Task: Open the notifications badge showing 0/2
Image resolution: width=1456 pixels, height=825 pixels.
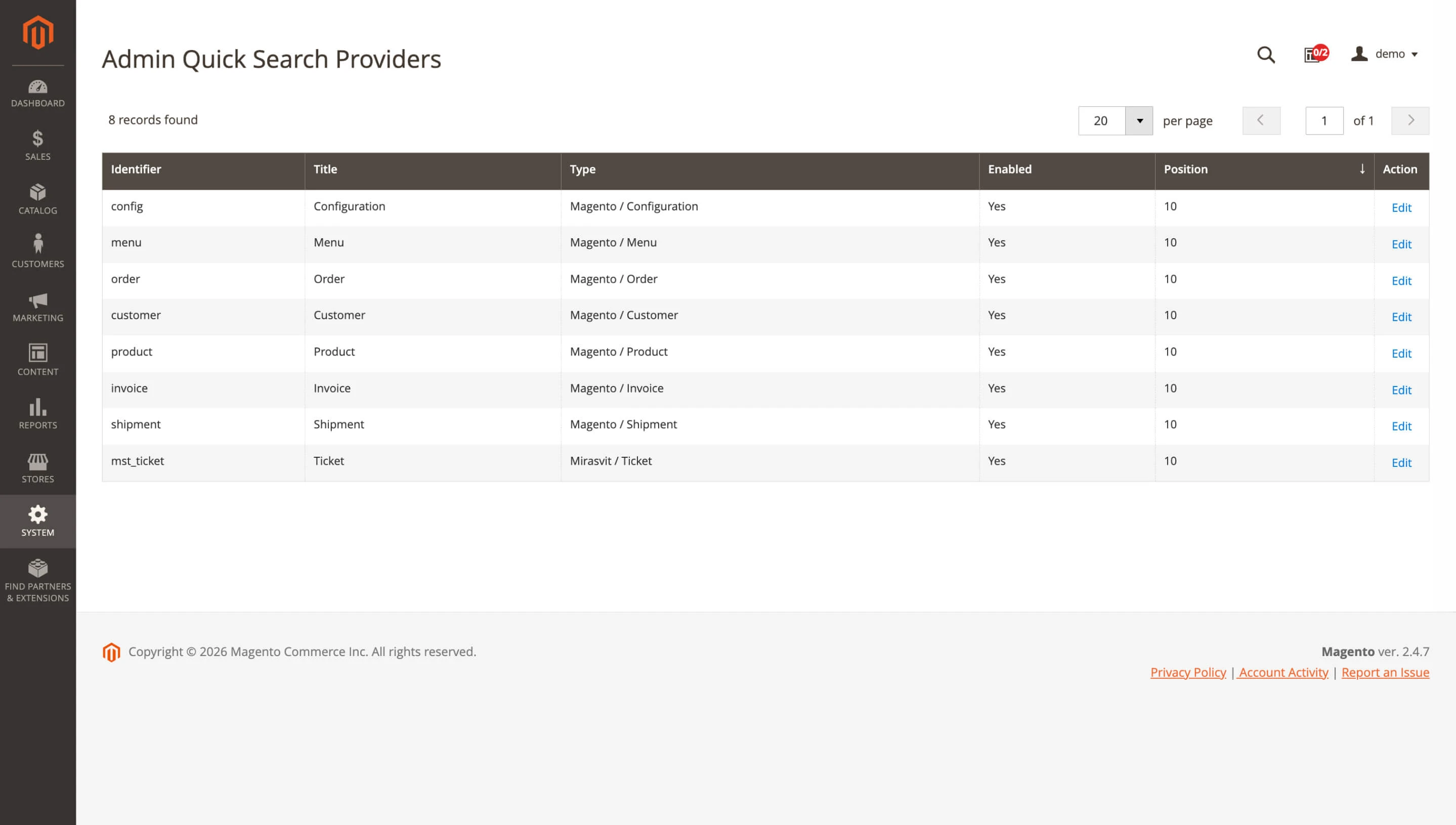Action: [1316, 54]
